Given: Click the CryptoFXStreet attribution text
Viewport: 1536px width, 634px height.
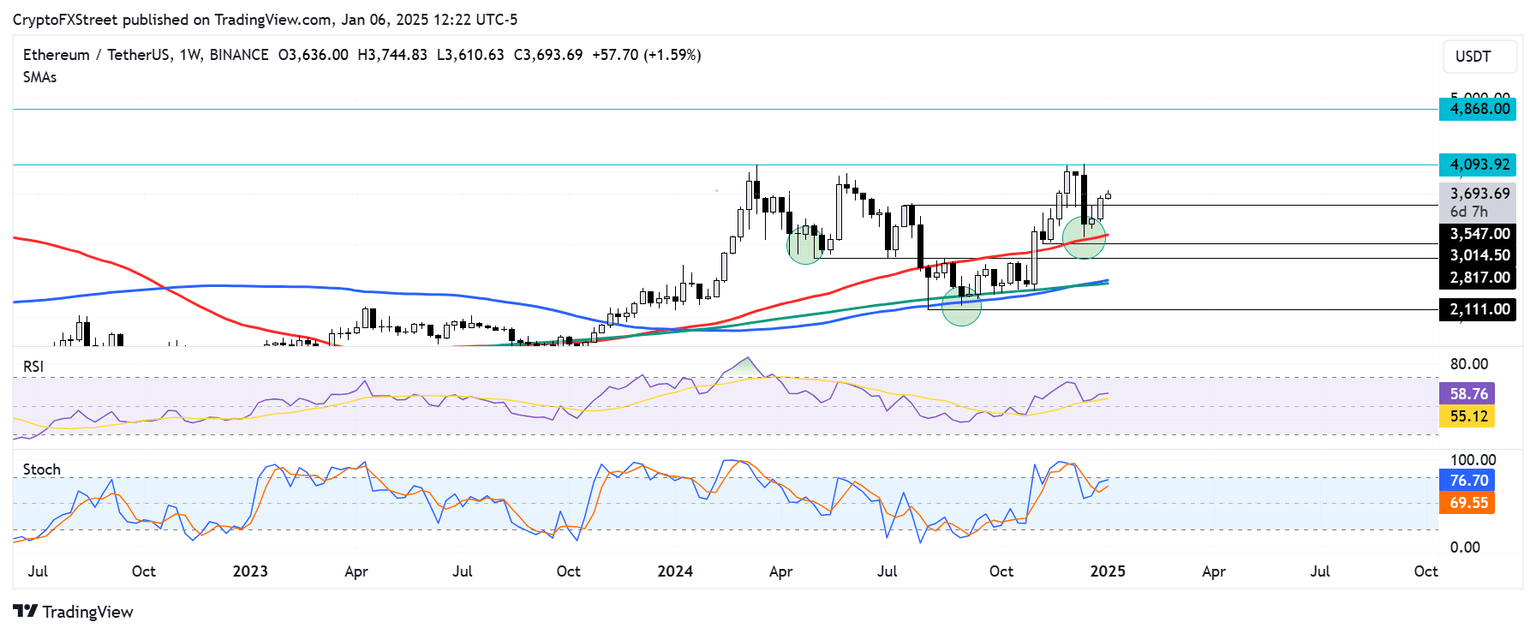Looking at the screenshot, I should (66, 18).
